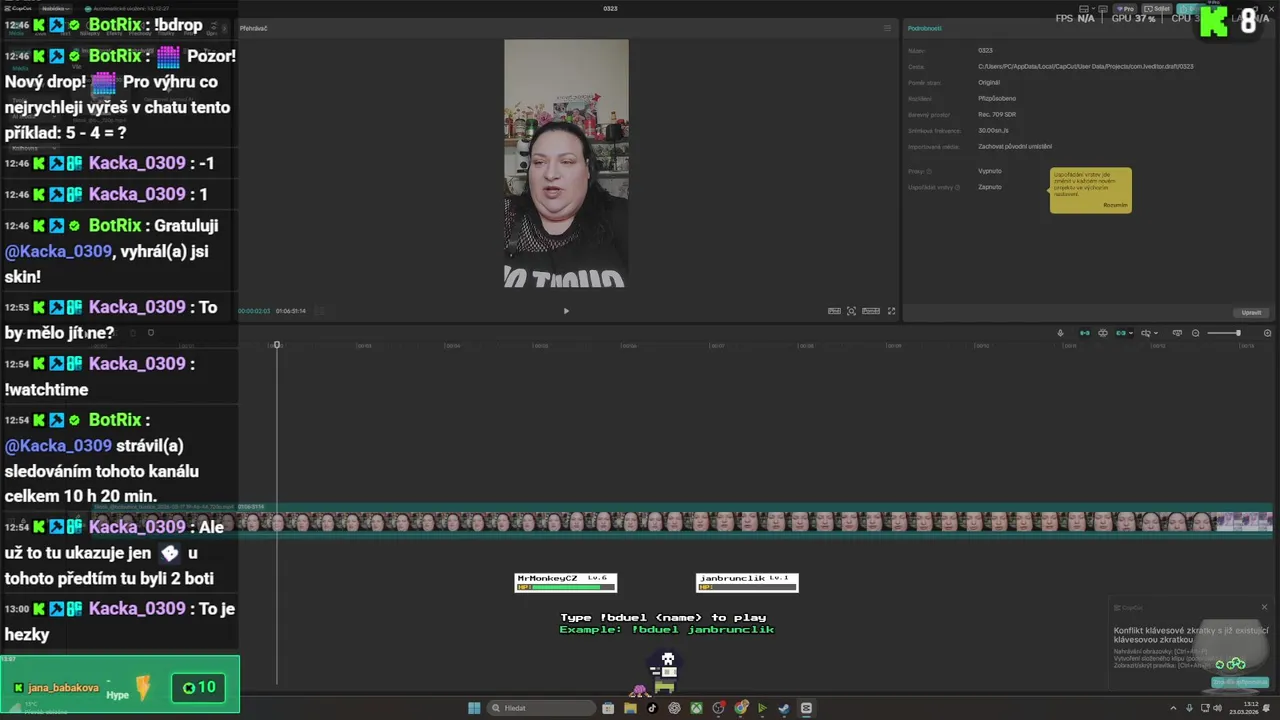
Task: Click the microphone record voiceover icon
Action: [x=1060, y=333]
